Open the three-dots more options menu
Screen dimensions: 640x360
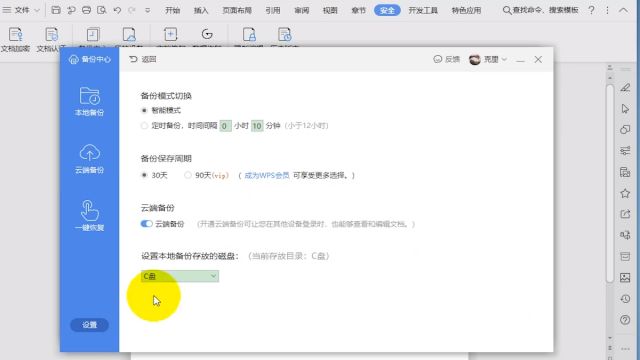pos(607,10)
